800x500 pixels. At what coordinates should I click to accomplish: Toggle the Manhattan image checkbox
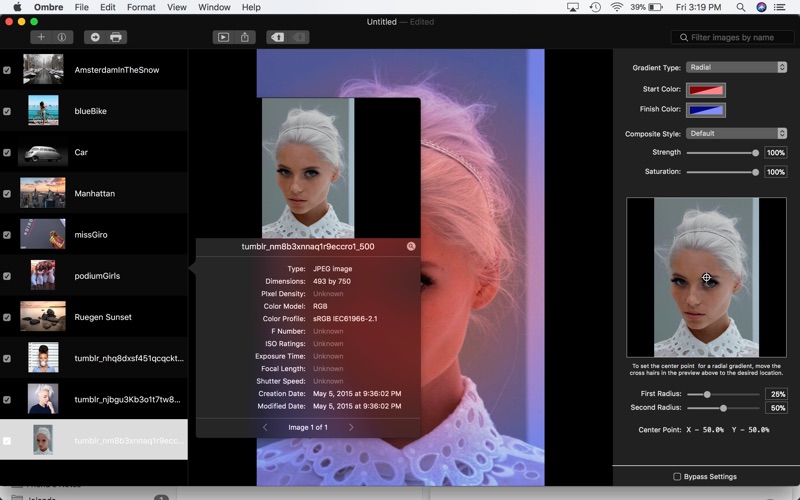pyautogui.click(x=7, y=193)
